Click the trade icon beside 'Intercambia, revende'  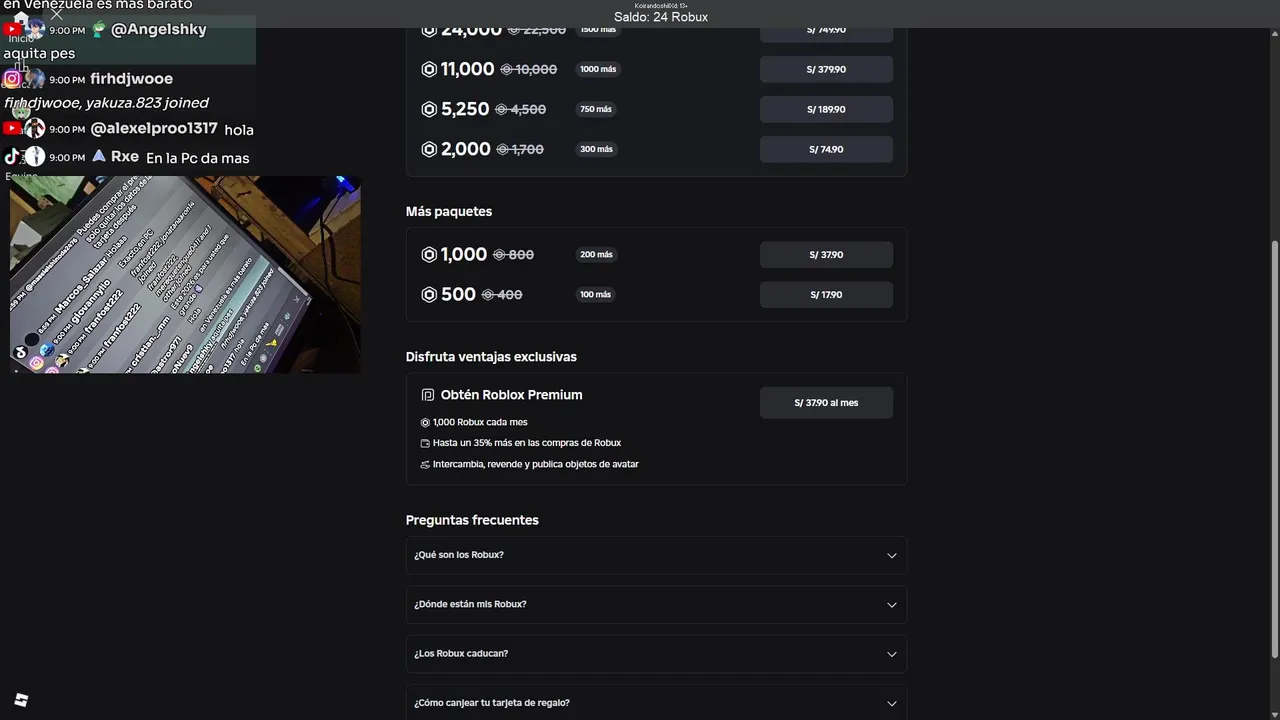(x=425, y=465)
